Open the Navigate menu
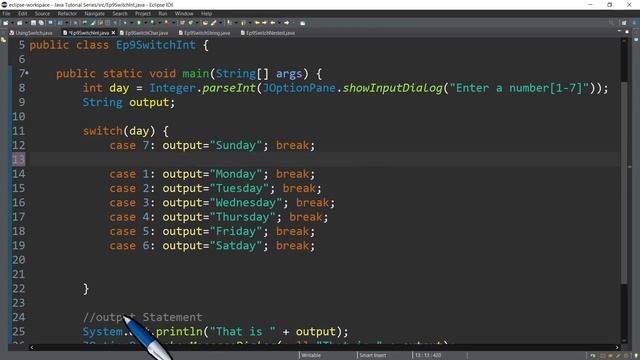Image resolution: width=640 pixels, height=360 pixels. (94, 13)
